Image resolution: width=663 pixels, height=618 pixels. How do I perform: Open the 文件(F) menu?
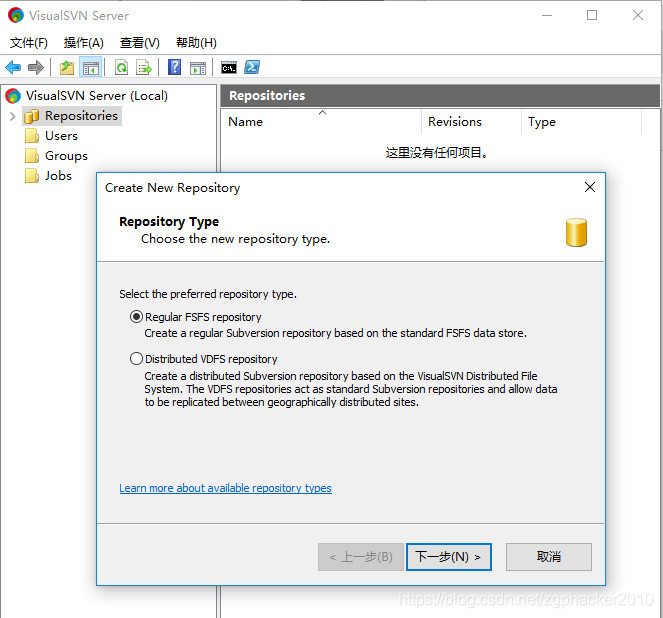point(29,43)
